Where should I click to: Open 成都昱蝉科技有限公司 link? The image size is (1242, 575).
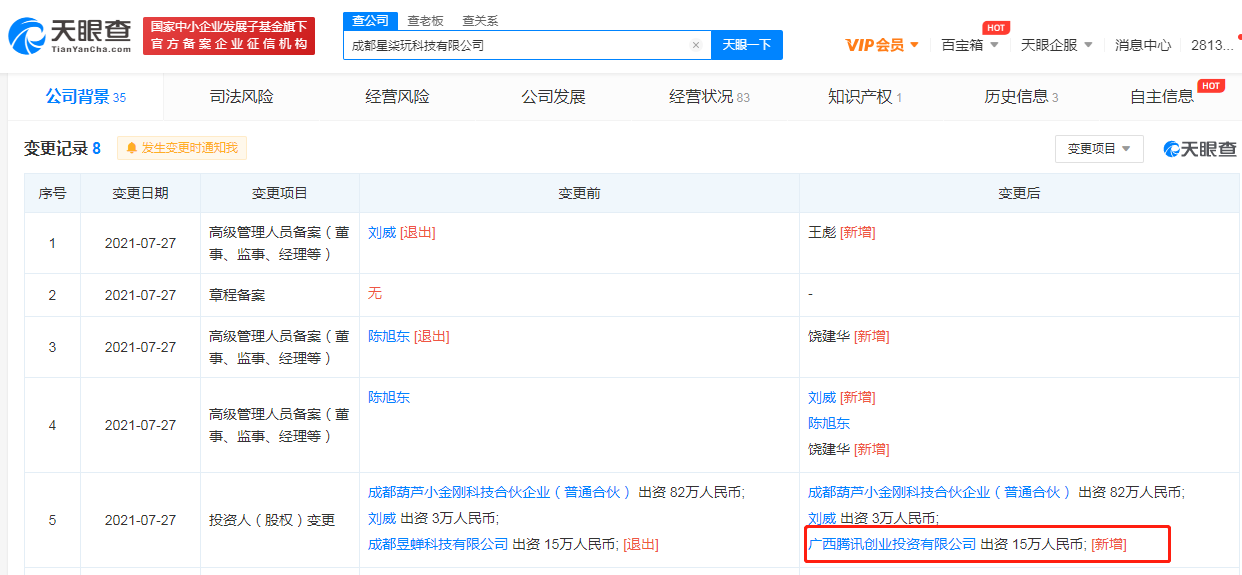(x=438, y=544)
